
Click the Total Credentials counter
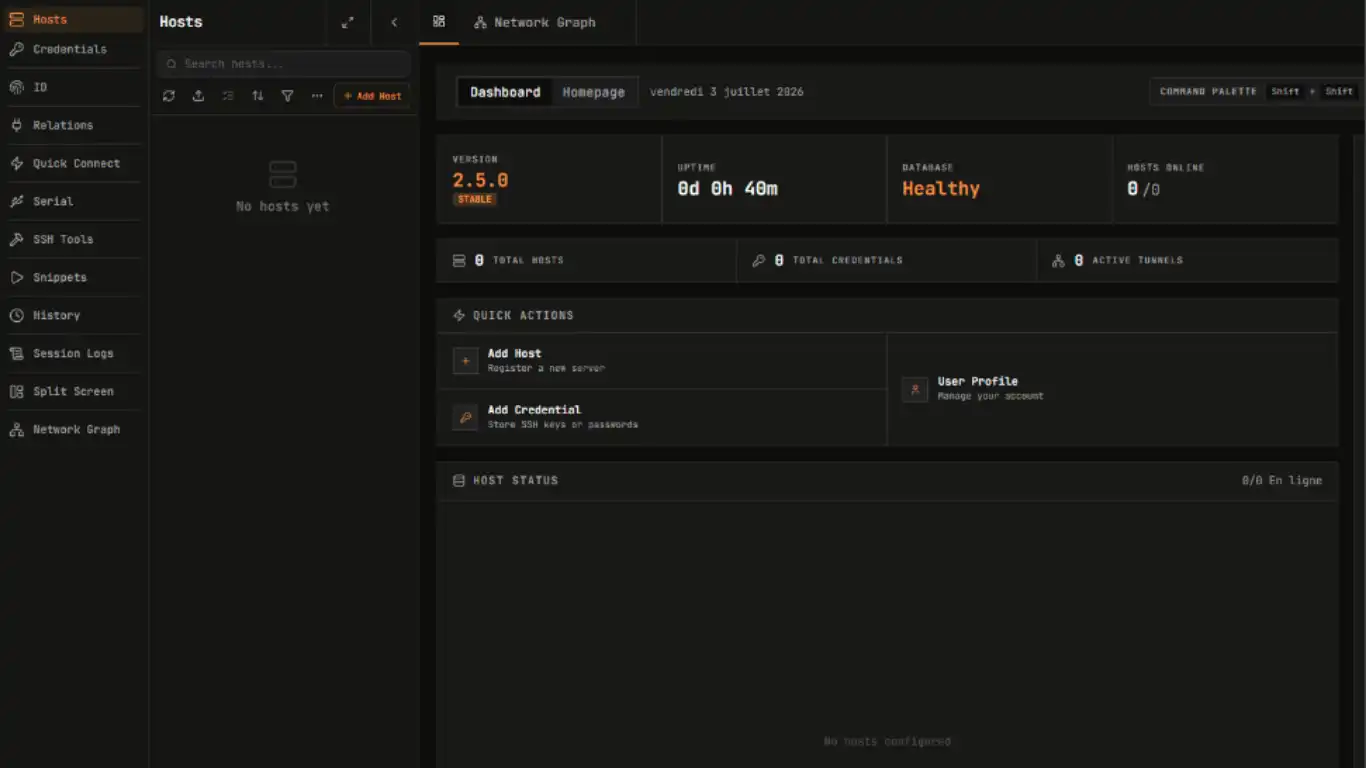886,260
